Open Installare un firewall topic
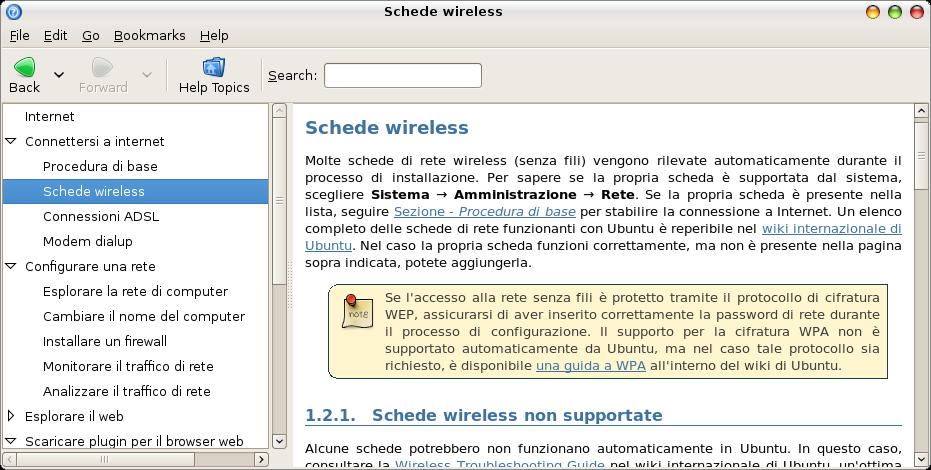Image resolution: width=931 pixels, height=470 pixels. coord(104,341)
